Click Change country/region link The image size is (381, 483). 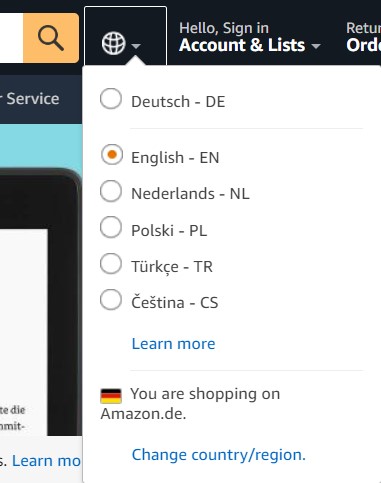(219, 455)
